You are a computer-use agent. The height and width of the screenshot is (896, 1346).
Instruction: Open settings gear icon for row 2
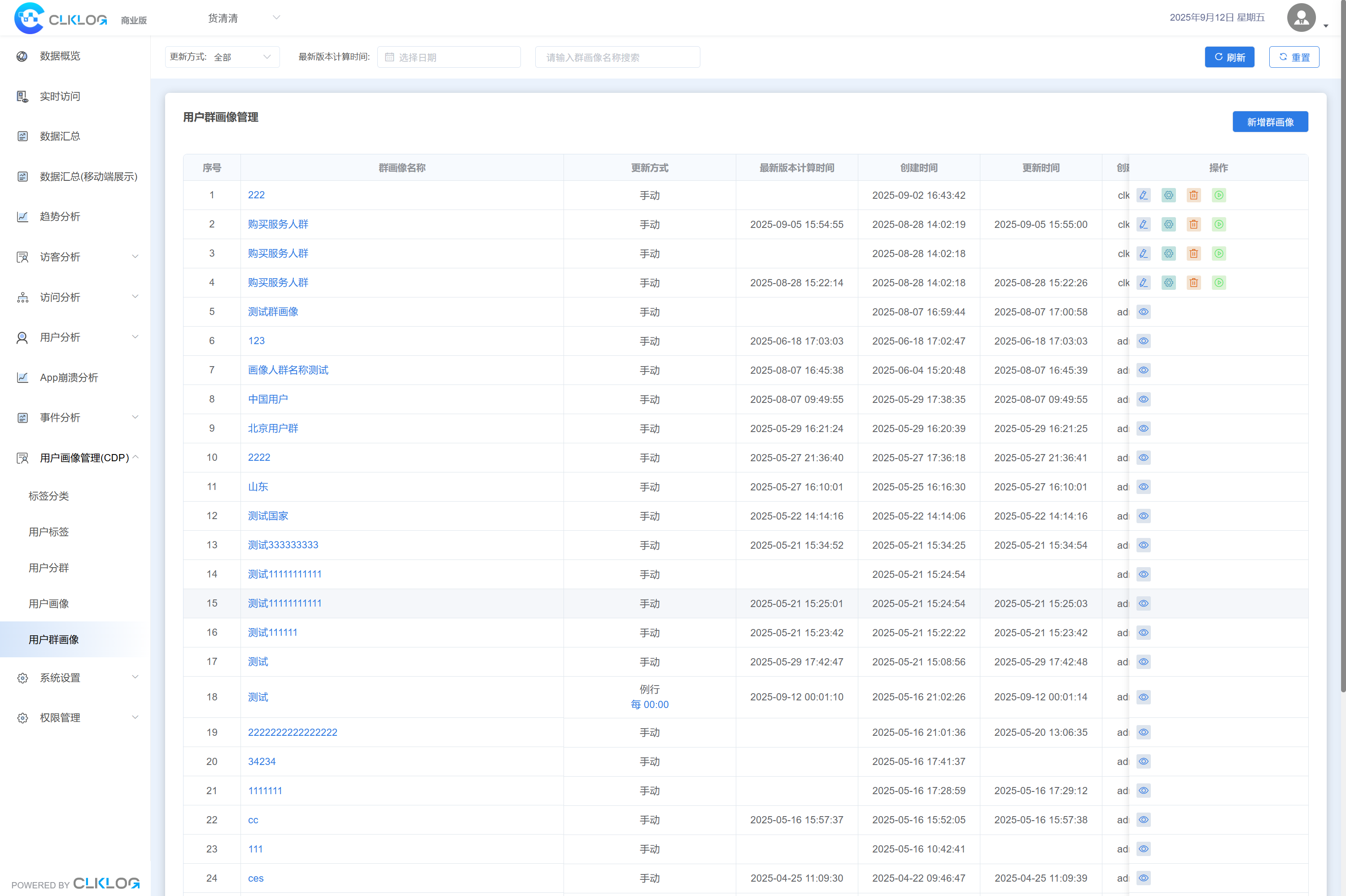(1168, 225)
